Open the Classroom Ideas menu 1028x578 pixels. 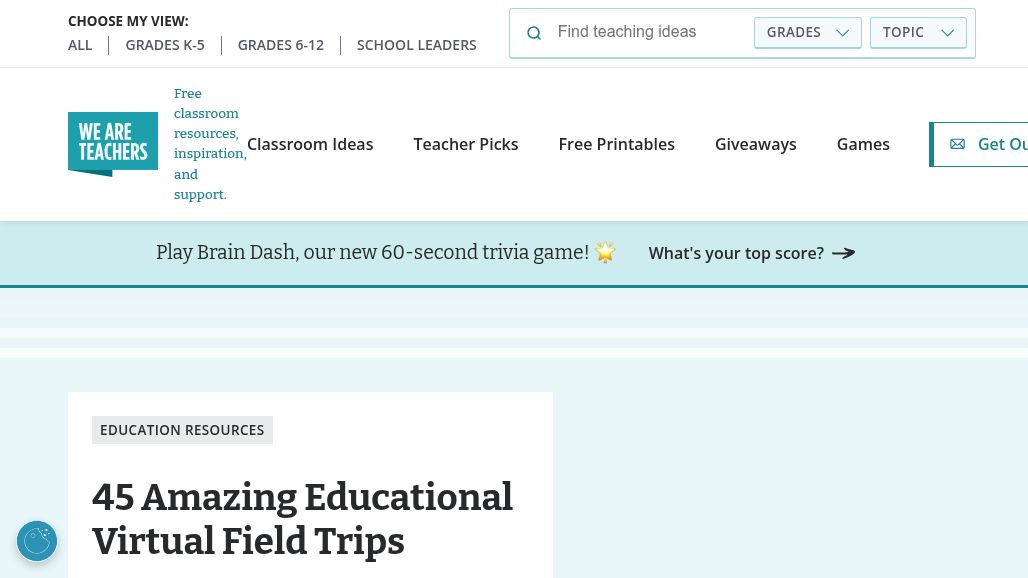point(310,144)
